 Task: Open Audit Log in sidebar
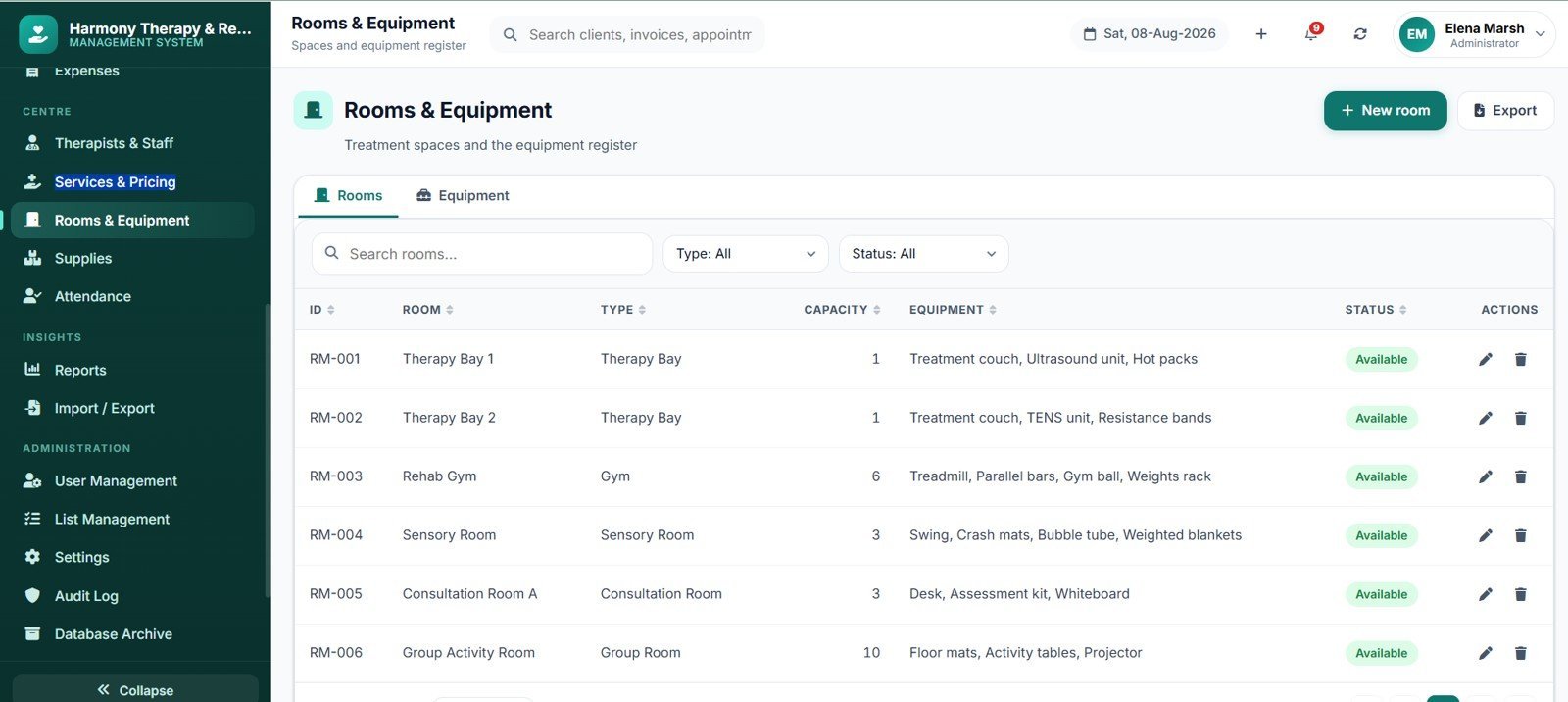[x=132, y=596]
